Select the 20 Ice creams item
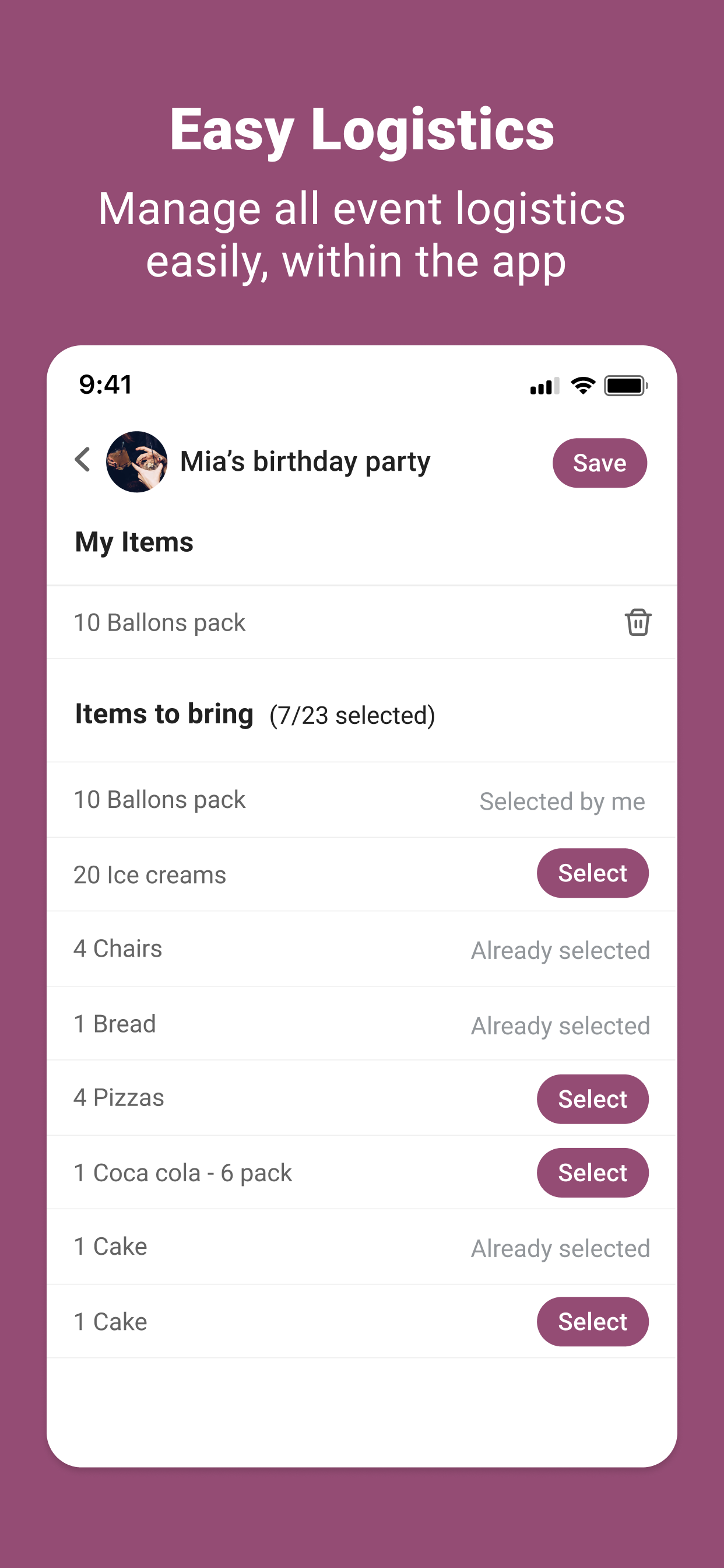The height and width of the screenshot is (1568, 724). pos(593,873)
